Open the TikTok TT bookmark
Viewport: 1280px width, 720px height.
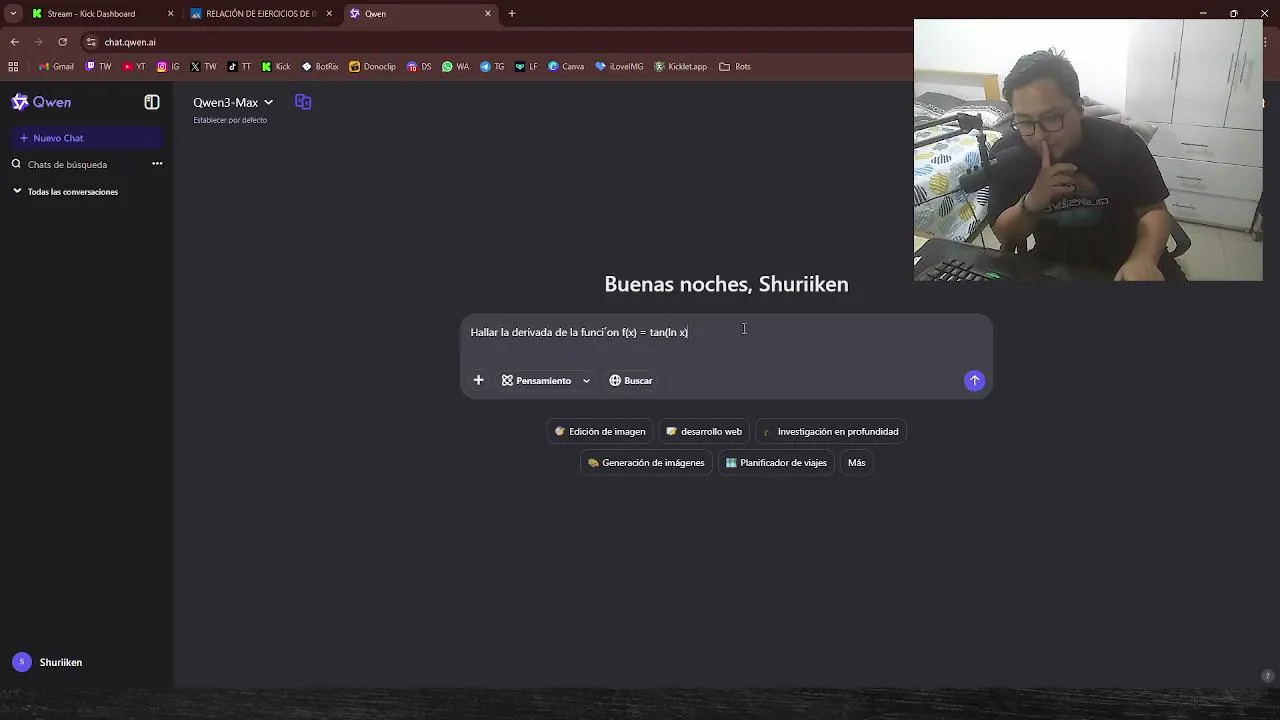coord(239,67)
